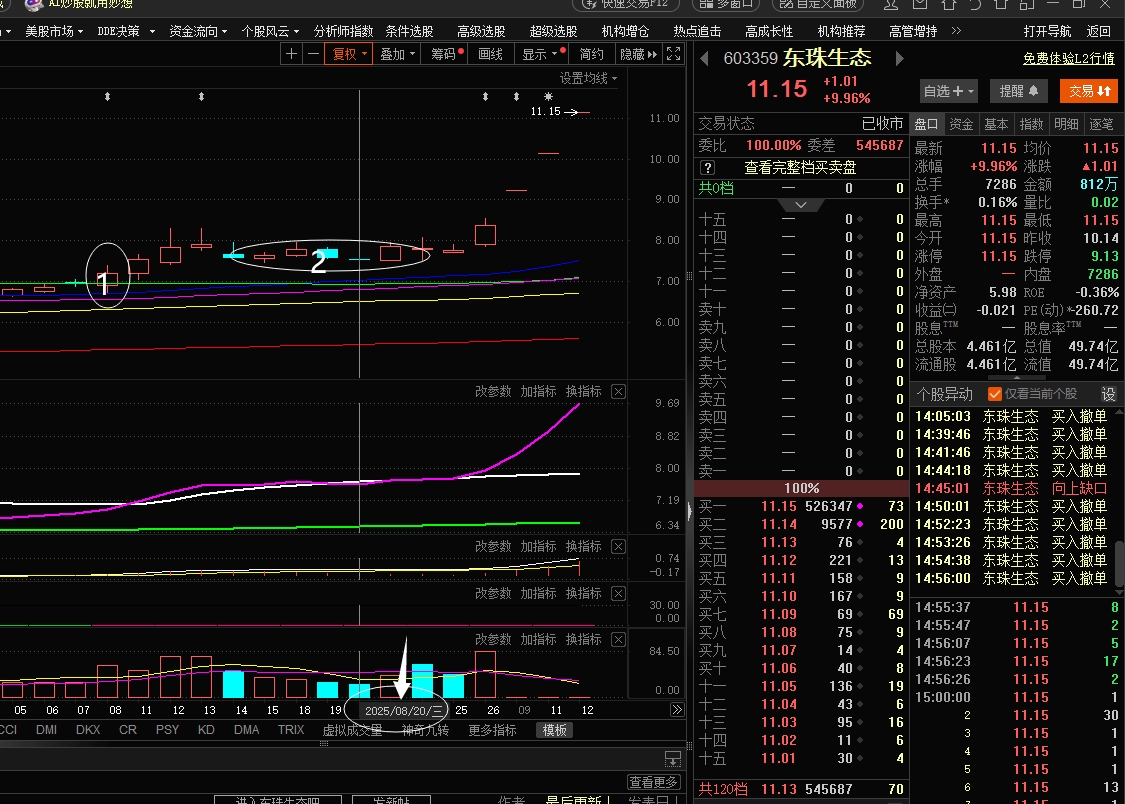Viewport: 1125px width, 804px height.
Task: Toggle fullscreen chart expand icon
Action: point(673,54)
